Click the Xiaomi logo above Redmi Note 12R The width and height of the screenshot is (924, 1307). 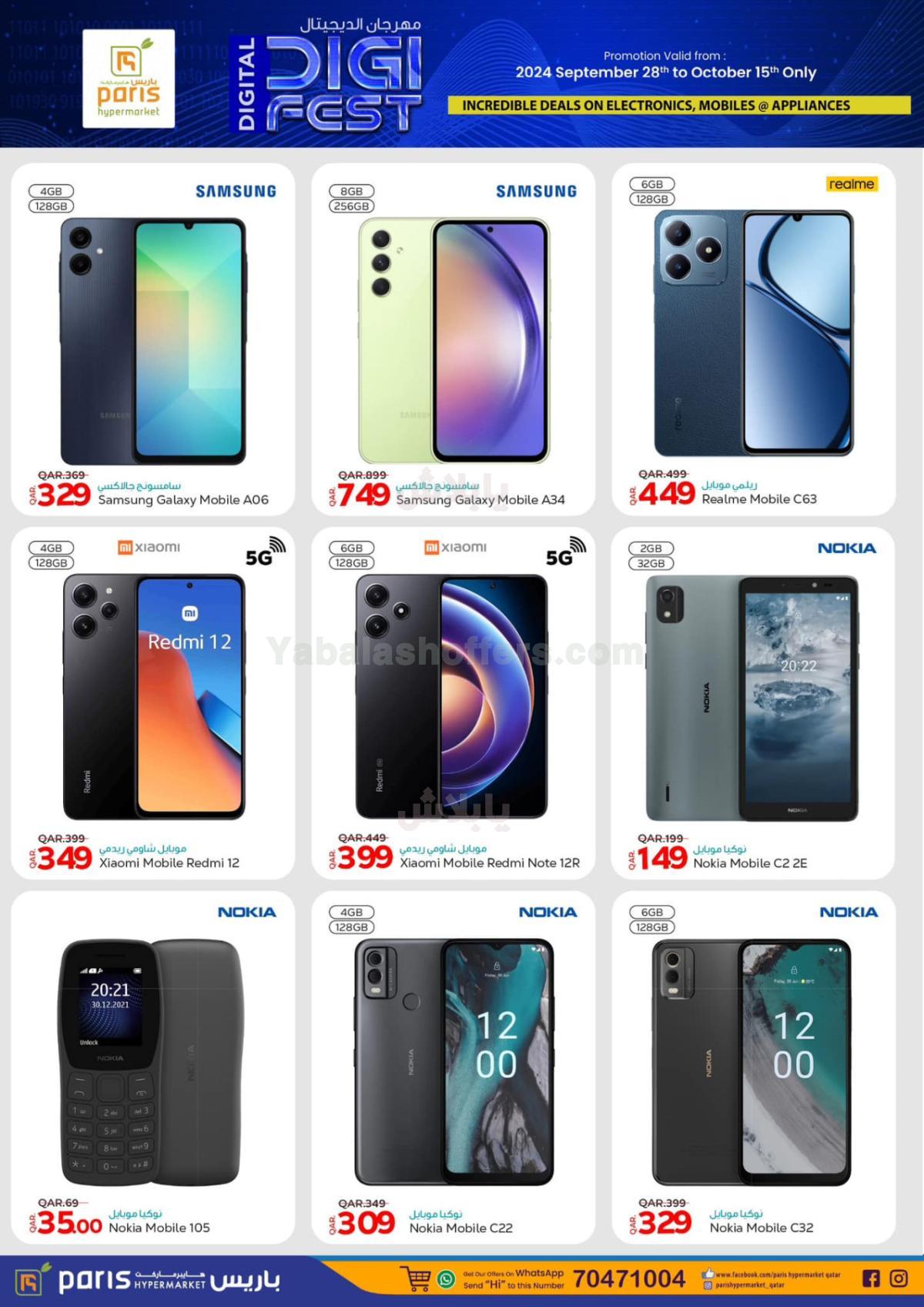coord(455,547)
